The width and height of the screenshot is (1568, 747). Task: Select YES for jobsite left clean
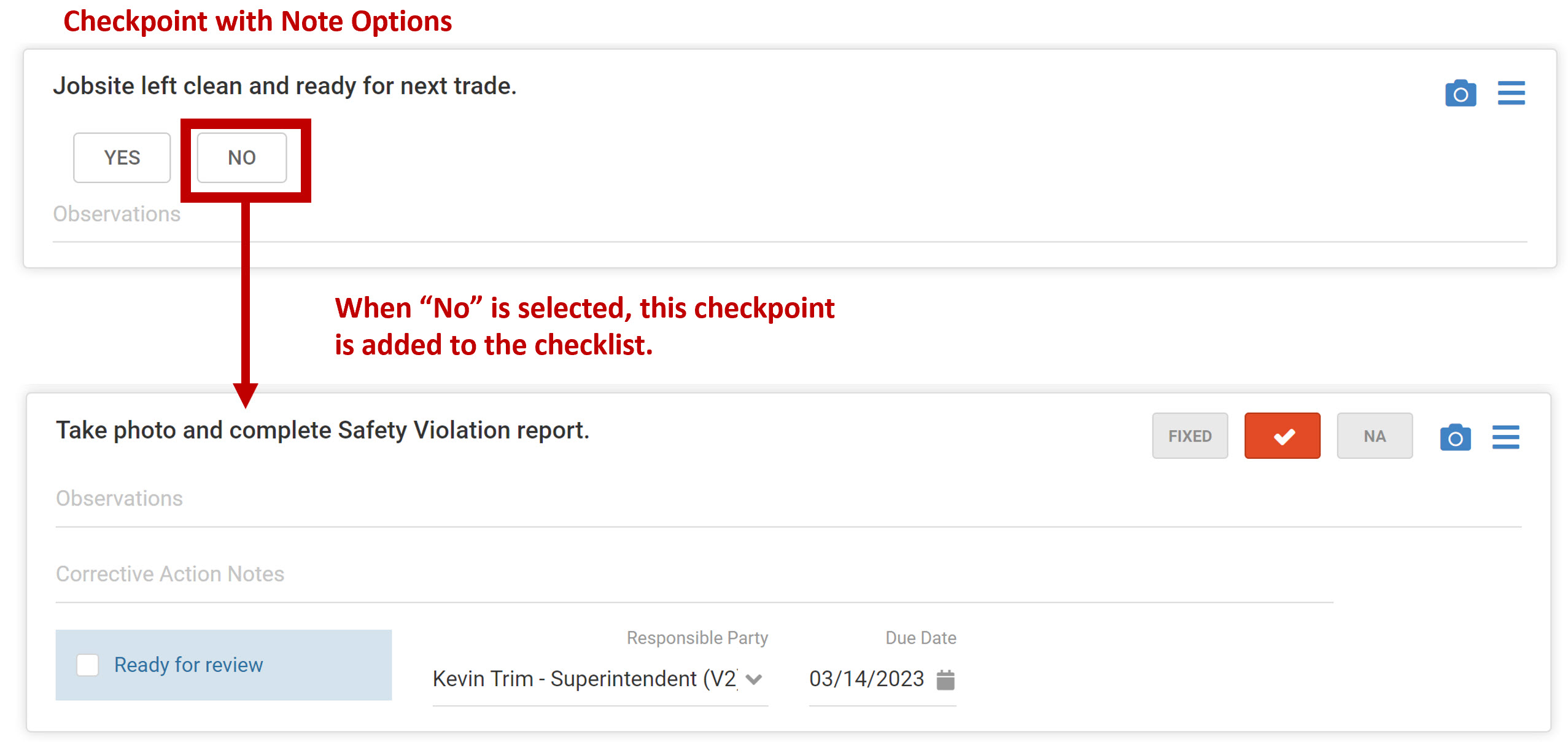122,158
